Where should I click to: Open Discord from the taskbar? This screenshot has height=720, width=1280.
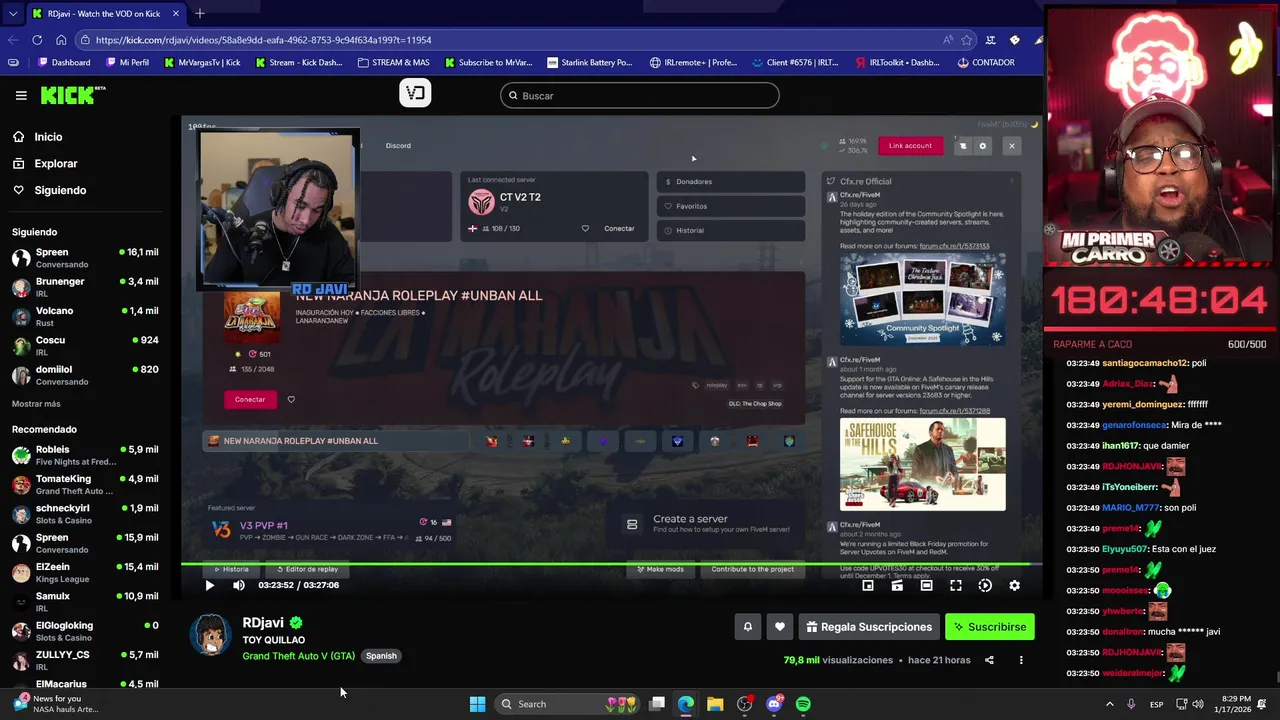(774, 704)
